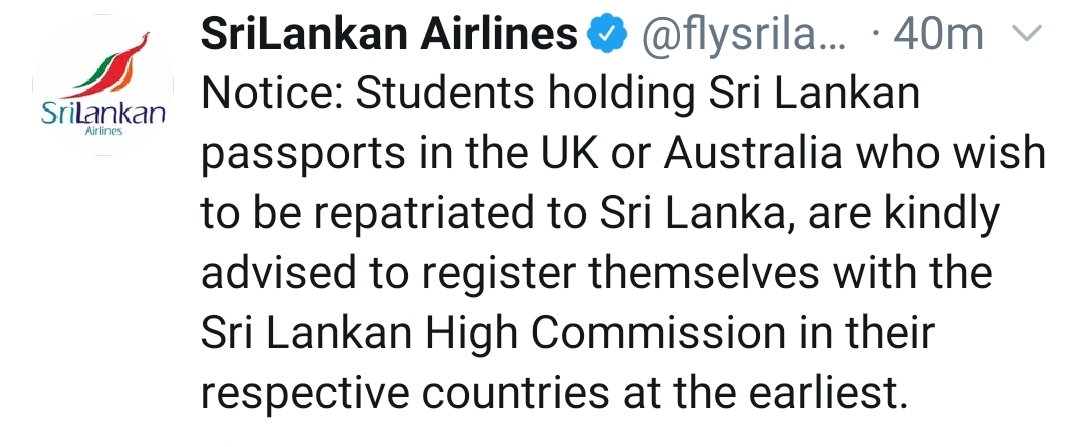Image resolution: width=1080 pixels, height=447 pixels.
Task: Click the SriLankan wordmark inside the avatar
Action: click(x=103, y=114)
